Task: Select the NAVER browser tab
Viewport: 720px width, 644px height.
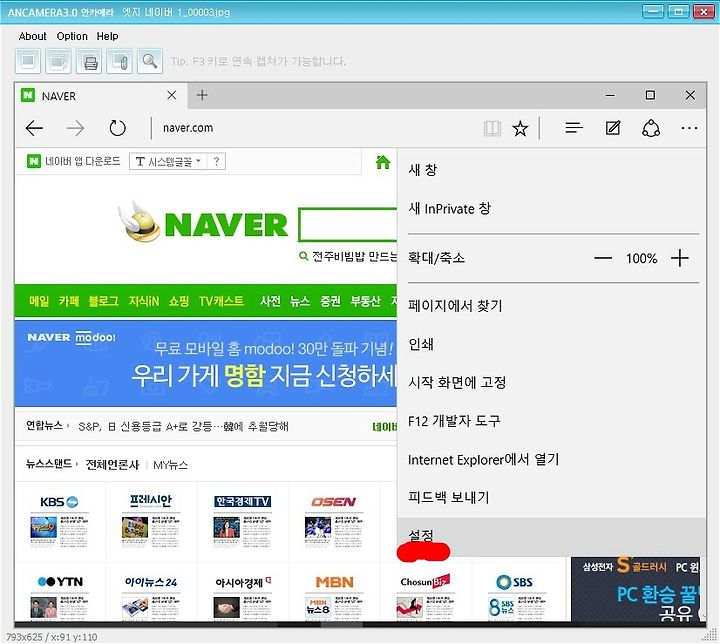Action: [x=101, y=96]
